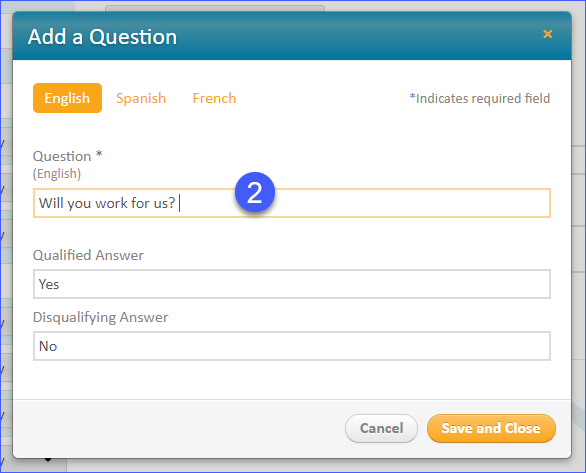Screen dimensions: 586x473
Task: Click the Add a Question title
Action: point(102,37)
